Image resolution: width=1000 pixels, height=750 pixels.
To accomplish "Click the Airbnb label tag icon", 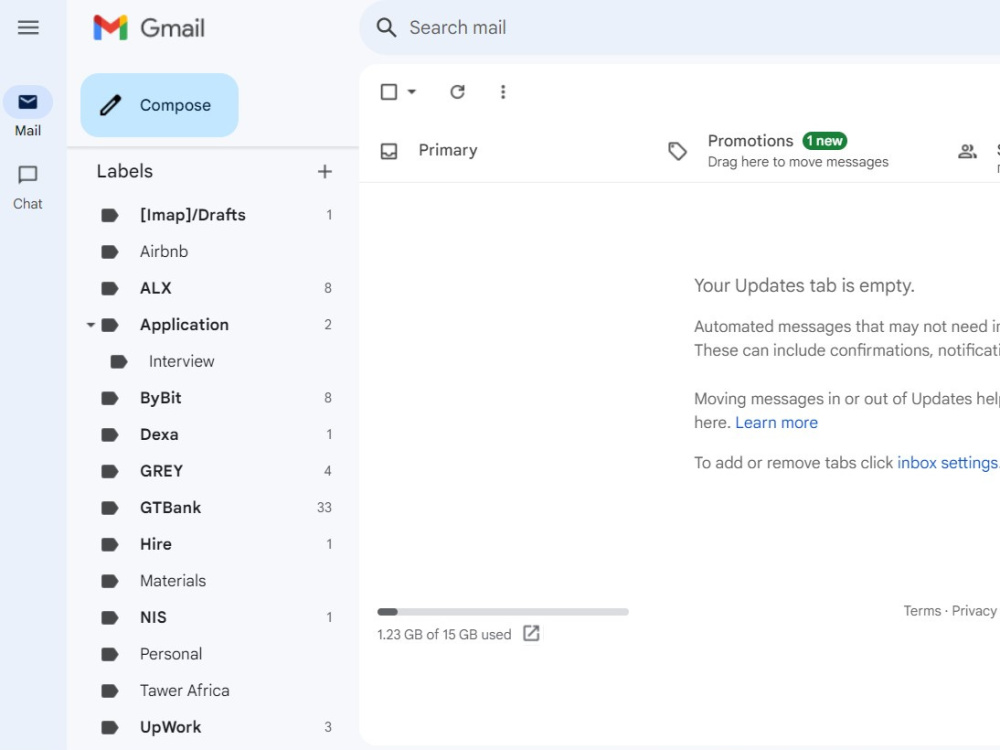I will click(110, 252).
